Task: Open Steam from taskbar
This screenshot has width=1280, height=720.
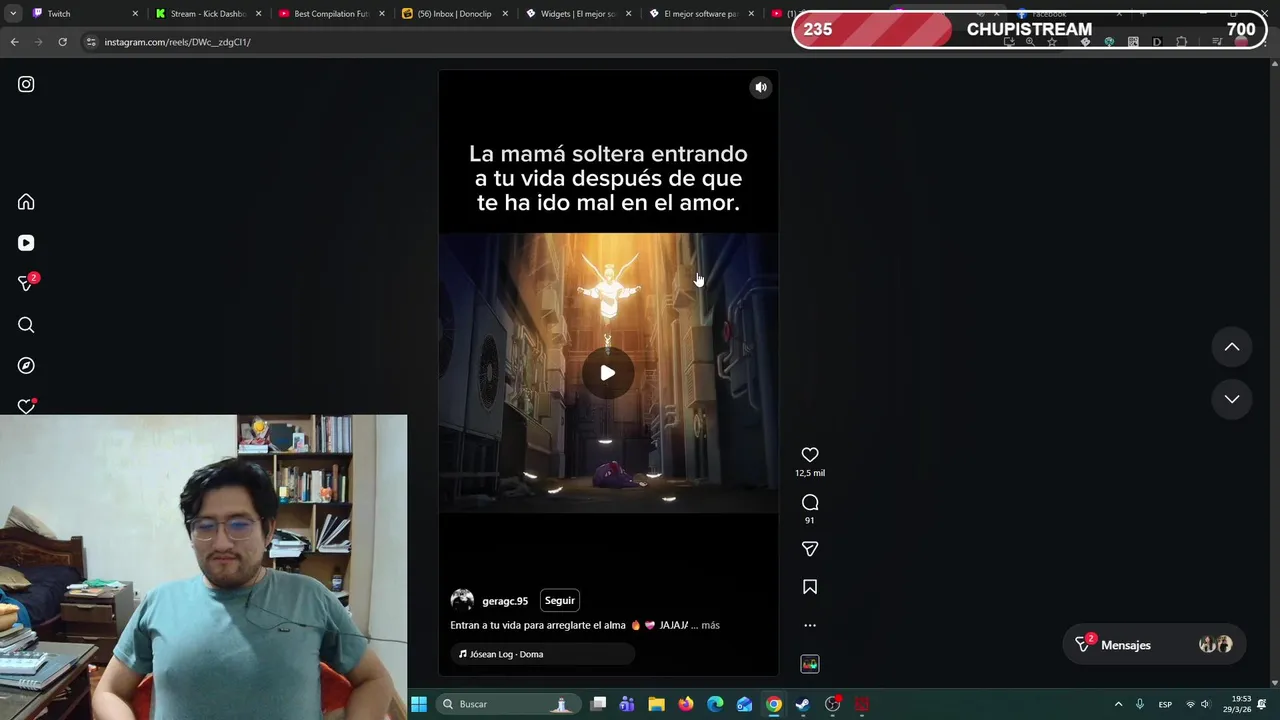Action: (803, 704)
